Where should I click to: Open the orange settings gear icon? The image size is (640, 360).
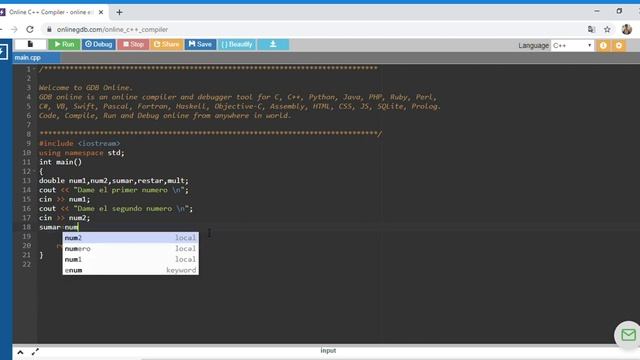619,45
